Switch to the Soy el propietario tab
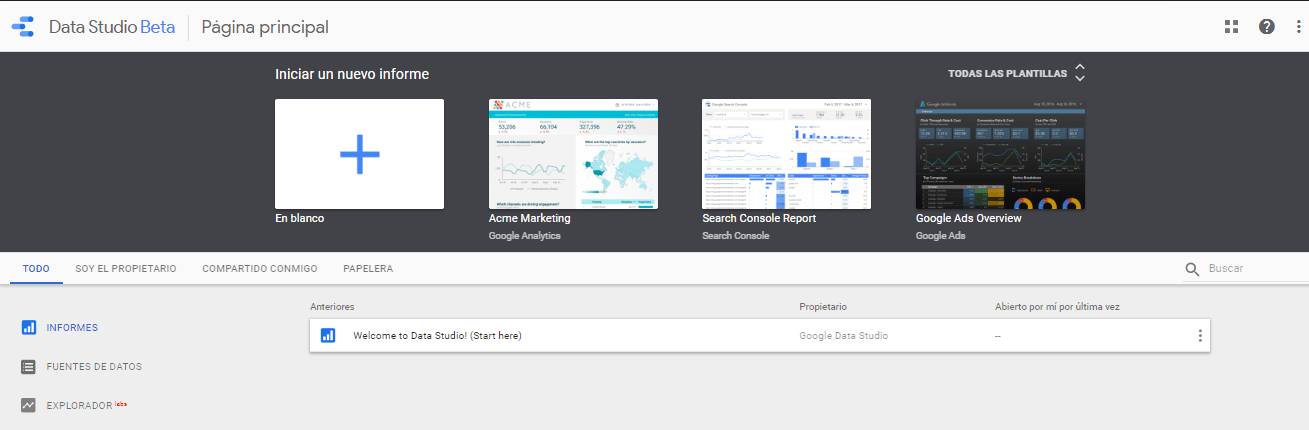 click(126, 269)
